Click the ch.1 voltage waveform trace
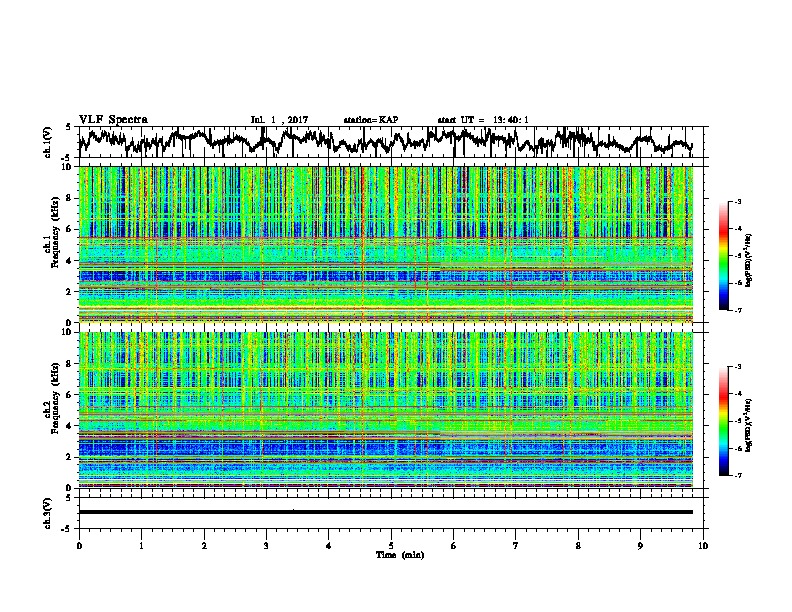 tap(386, 141)
